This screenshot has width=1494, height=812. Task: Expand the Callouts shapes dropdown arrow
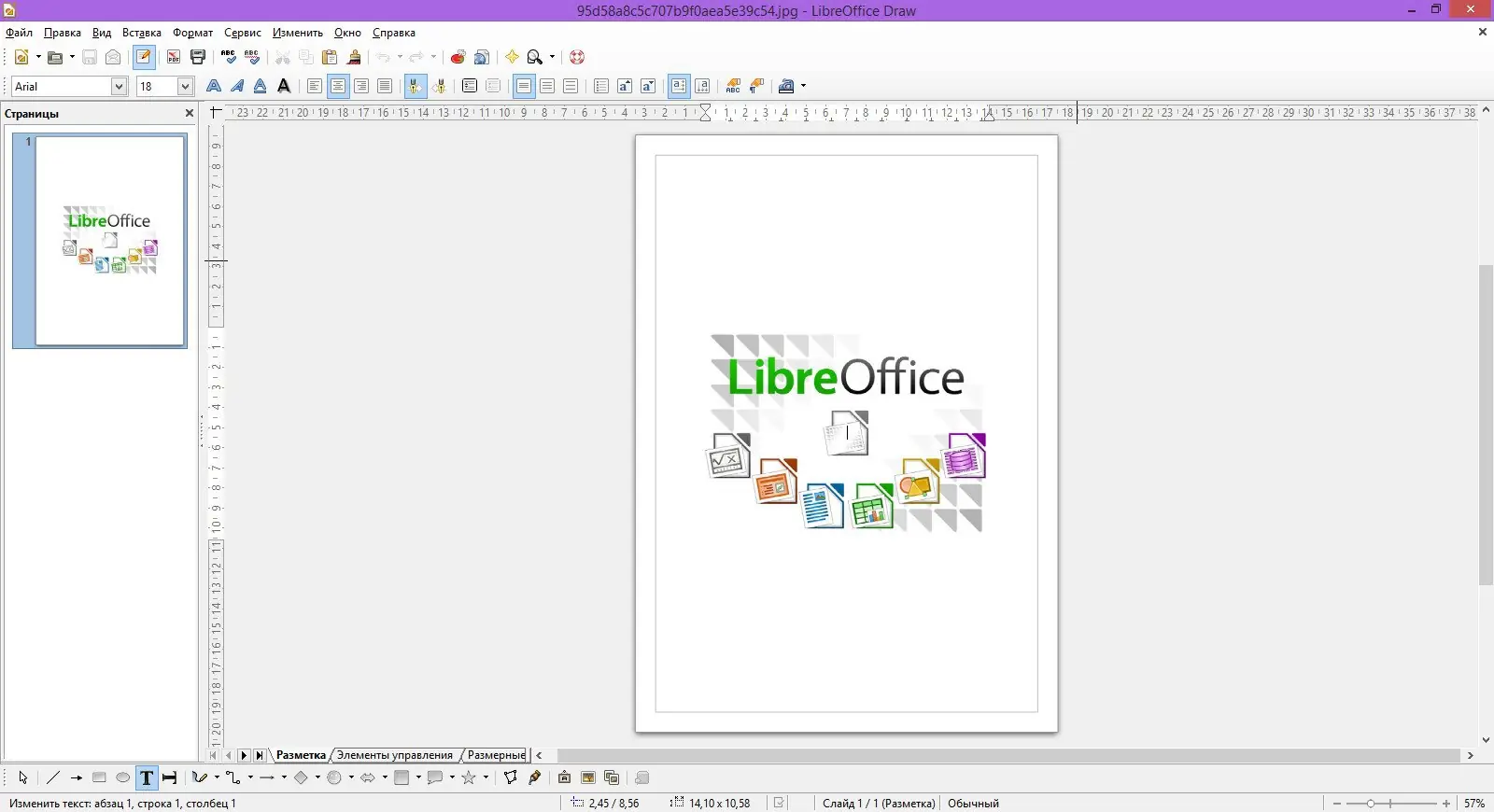coord(452,777)
